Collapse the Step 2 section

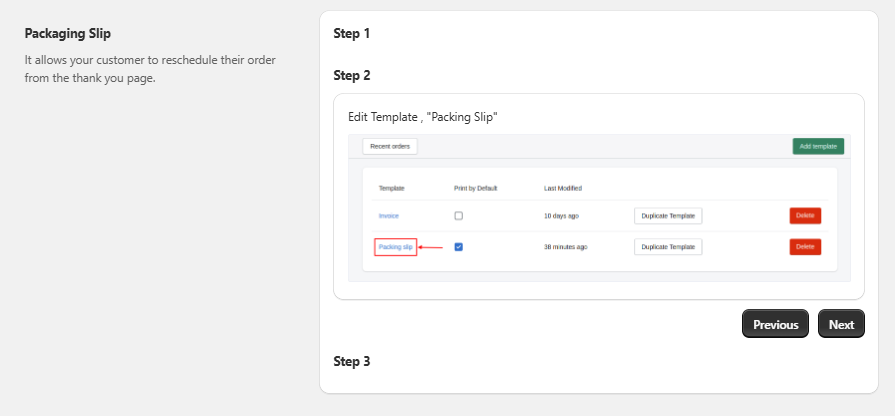[x=352, y=75]
